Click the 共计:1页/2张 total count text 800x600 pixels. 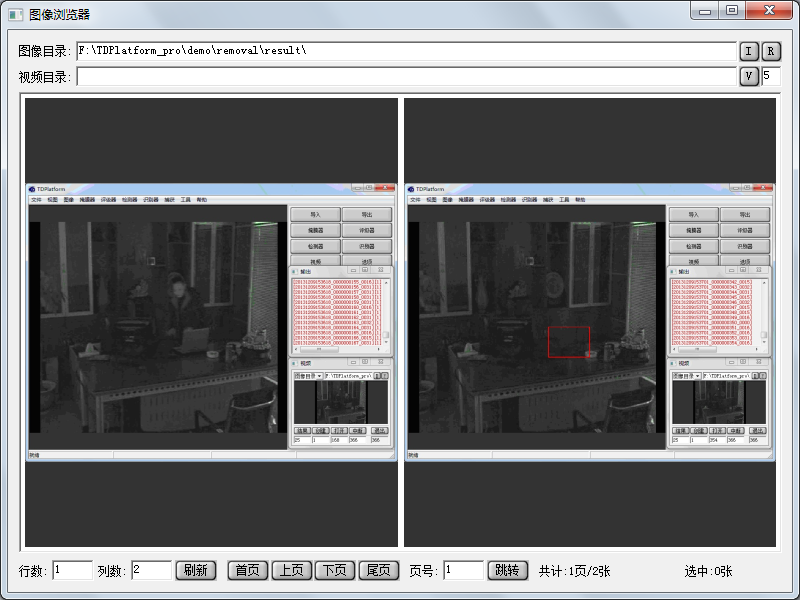574,571
